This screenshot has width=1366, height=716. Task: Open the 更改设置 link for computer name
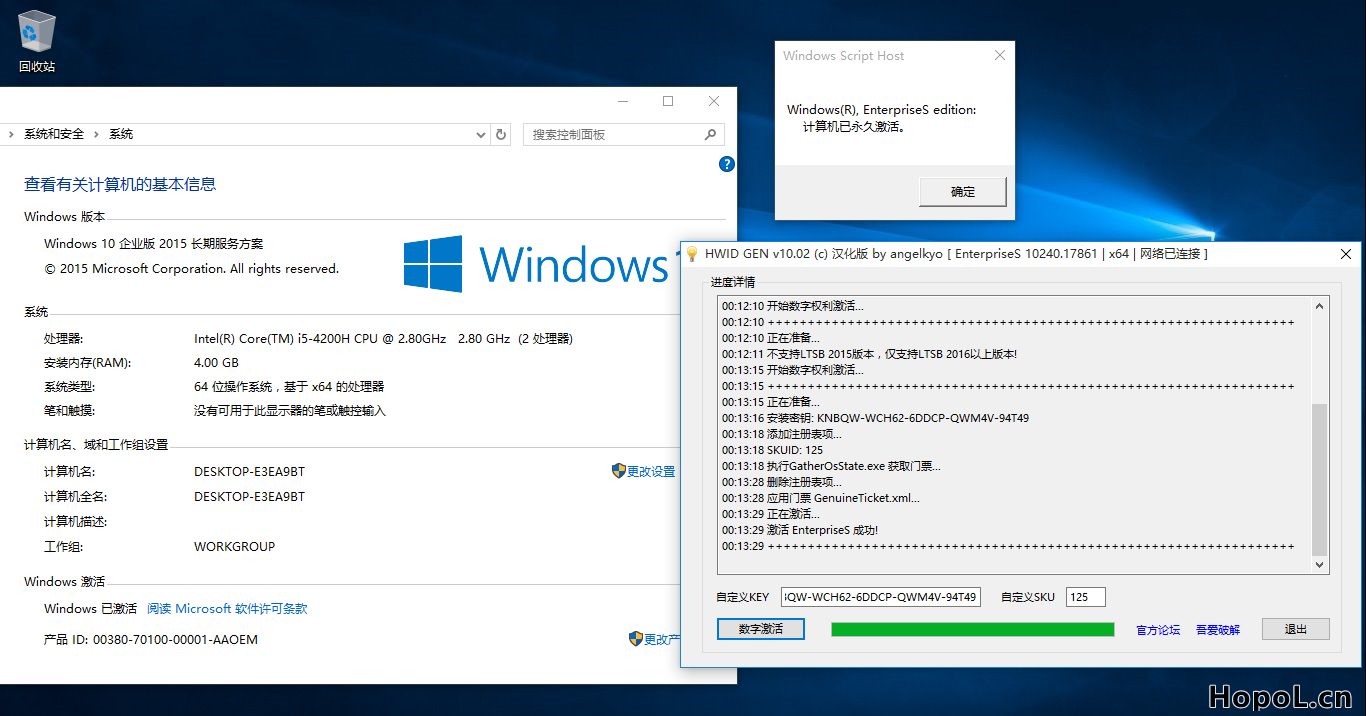pyautogui.click(x=651, y=472)
